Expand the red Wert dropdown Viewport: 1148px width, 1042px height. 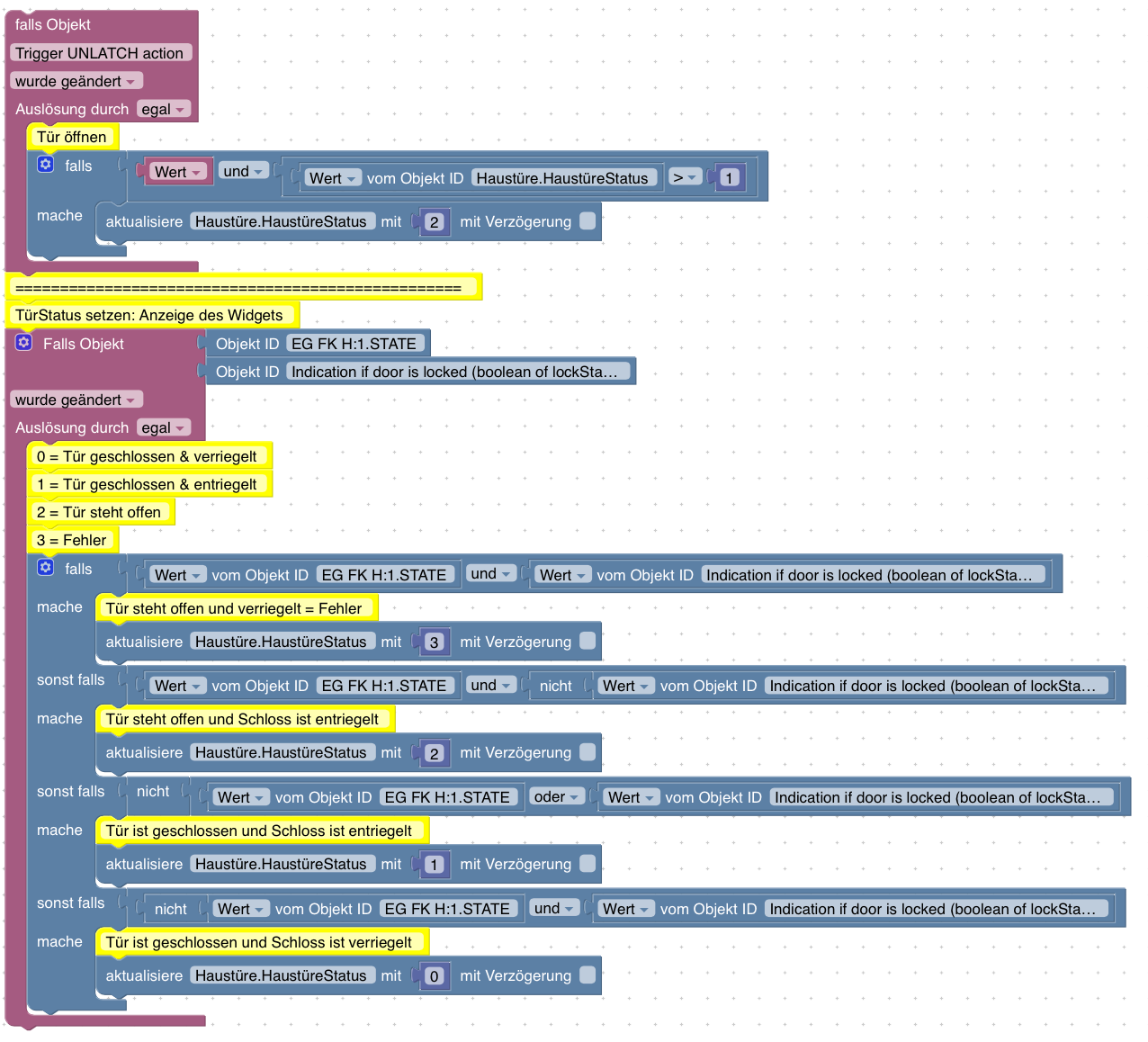[176, 172]
